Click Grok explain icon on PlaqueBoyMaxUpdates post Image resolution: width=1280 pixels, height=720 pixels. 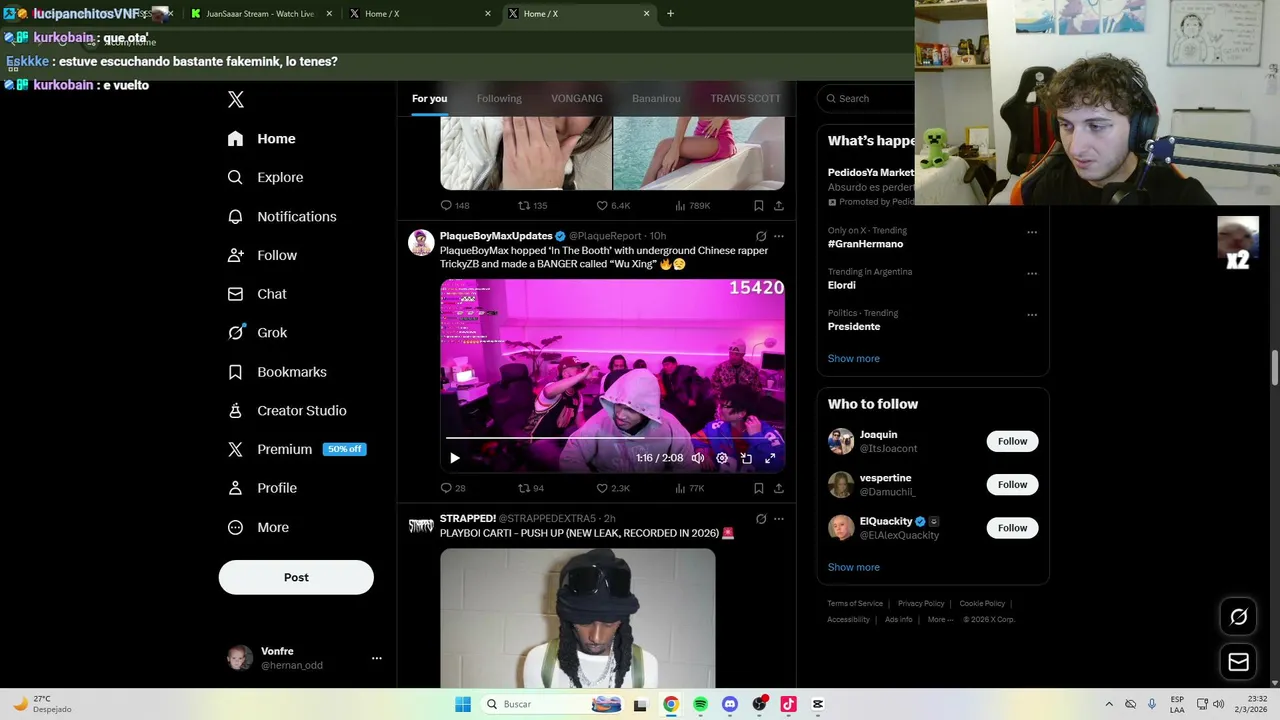761,237
